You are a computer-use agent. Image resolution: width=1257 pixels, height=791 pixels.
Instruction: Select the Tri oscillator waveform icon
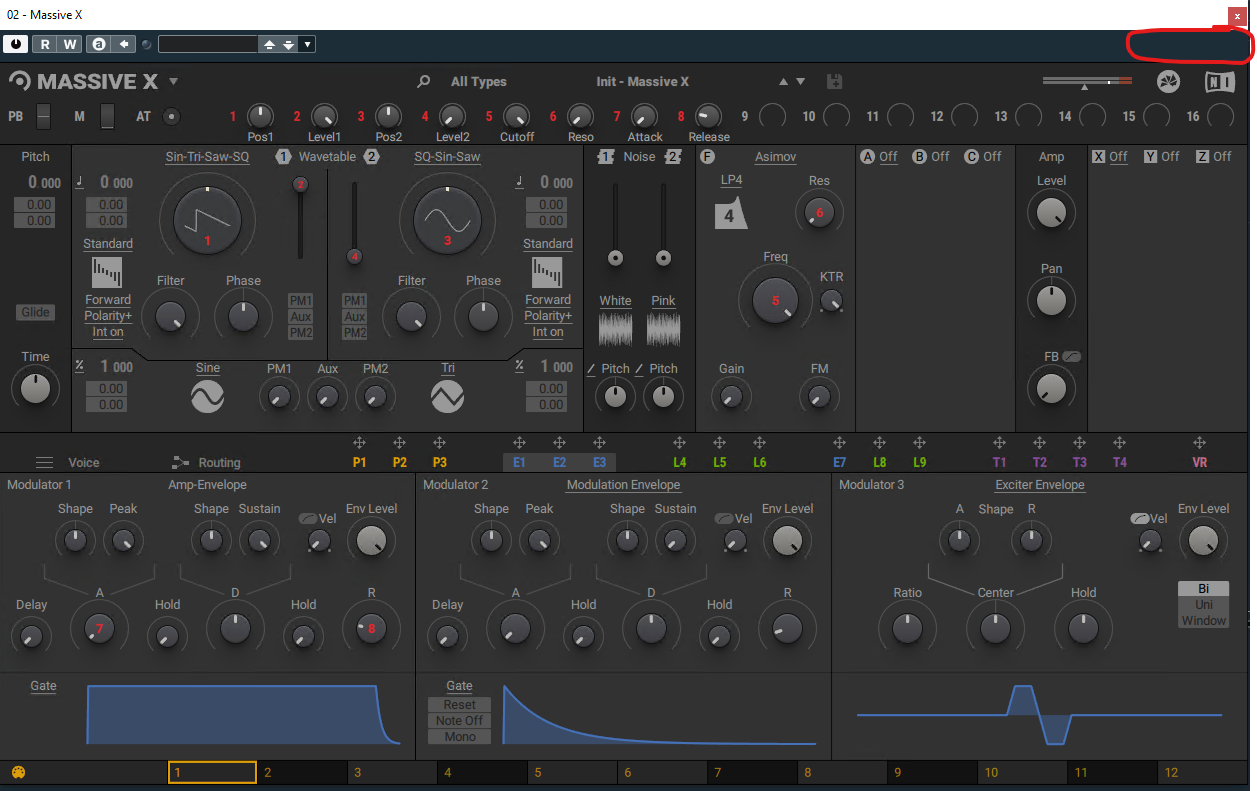tap(448, 398)
